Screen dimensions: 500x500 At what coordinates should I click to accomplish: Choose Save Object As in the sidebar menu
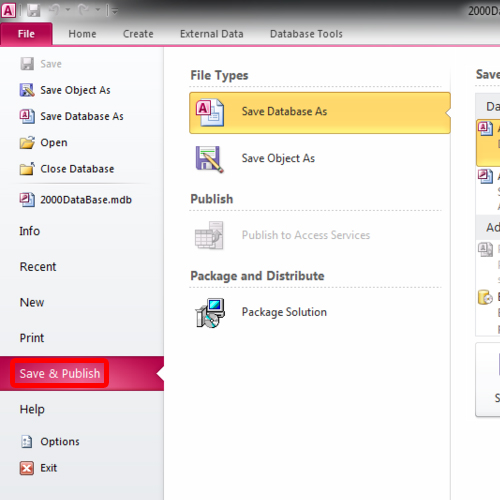tap(75, 90)
